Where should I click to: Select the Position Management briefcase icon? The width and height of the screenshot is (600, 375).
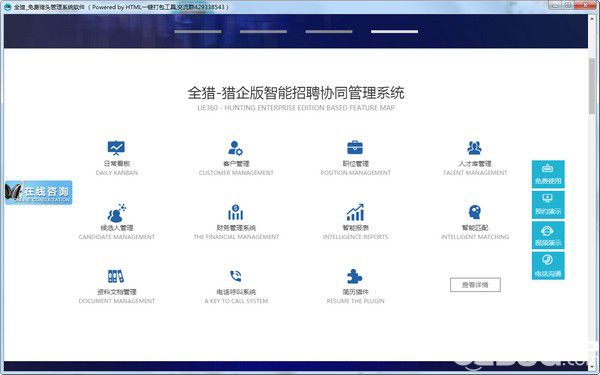point(355,147)
